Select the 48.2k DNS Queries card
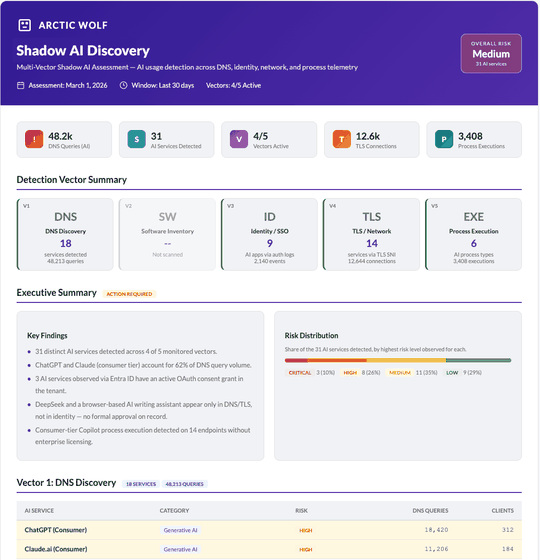The height and width of the screenshot is (560, 540). (64, 139)
